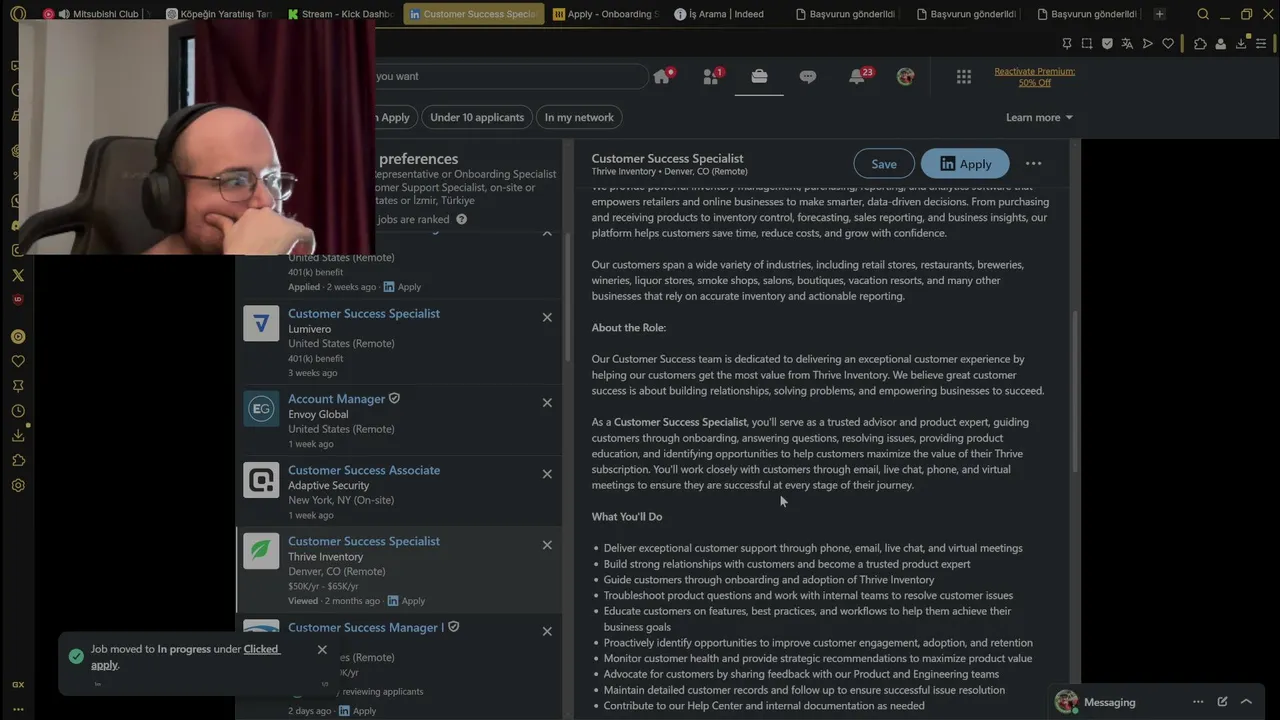The image size is (1280, 720).
Task: Open the GX icon at sidebar bottom
Action: [18, 685]
